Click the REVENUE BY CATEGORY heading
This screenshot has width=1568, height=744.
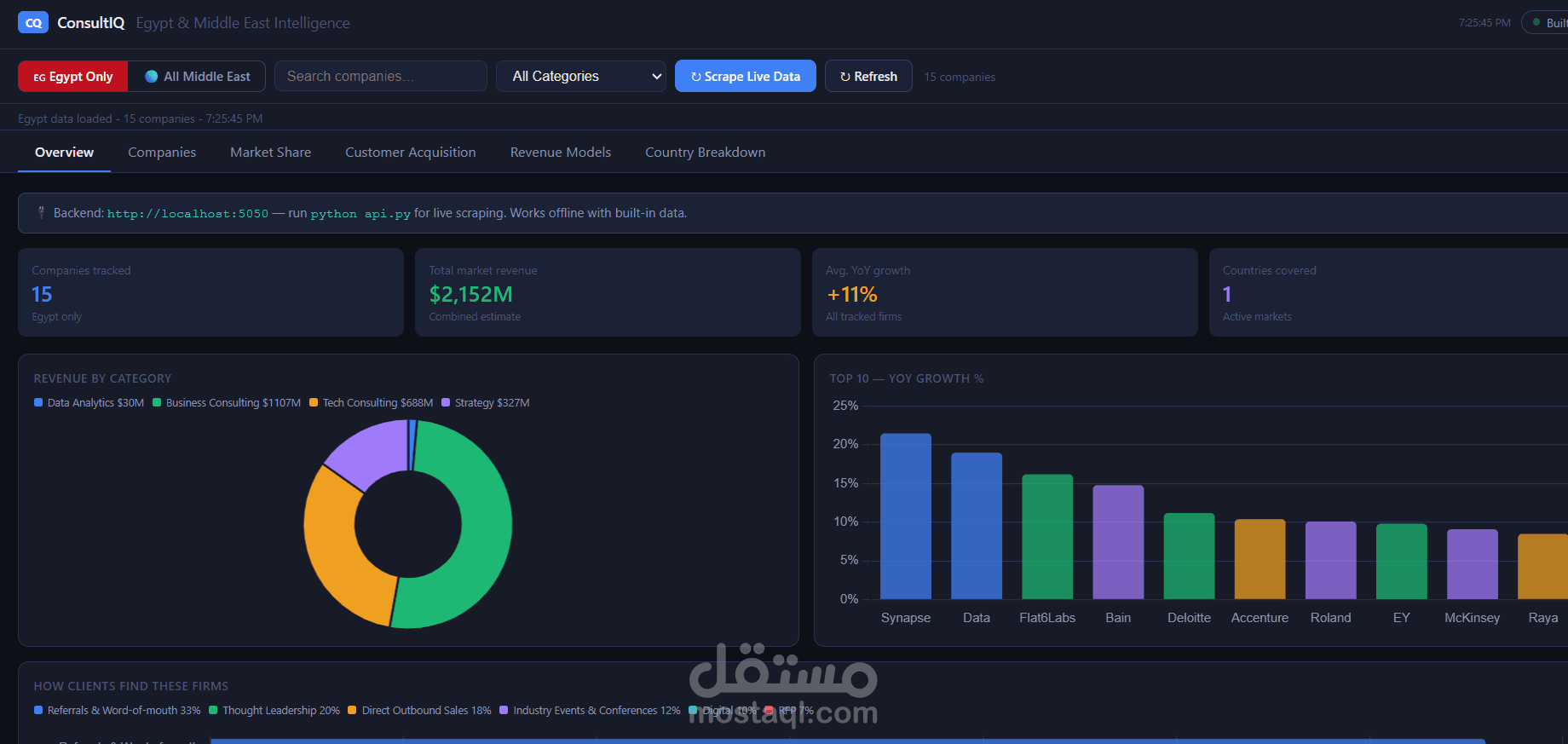(102, 378)
